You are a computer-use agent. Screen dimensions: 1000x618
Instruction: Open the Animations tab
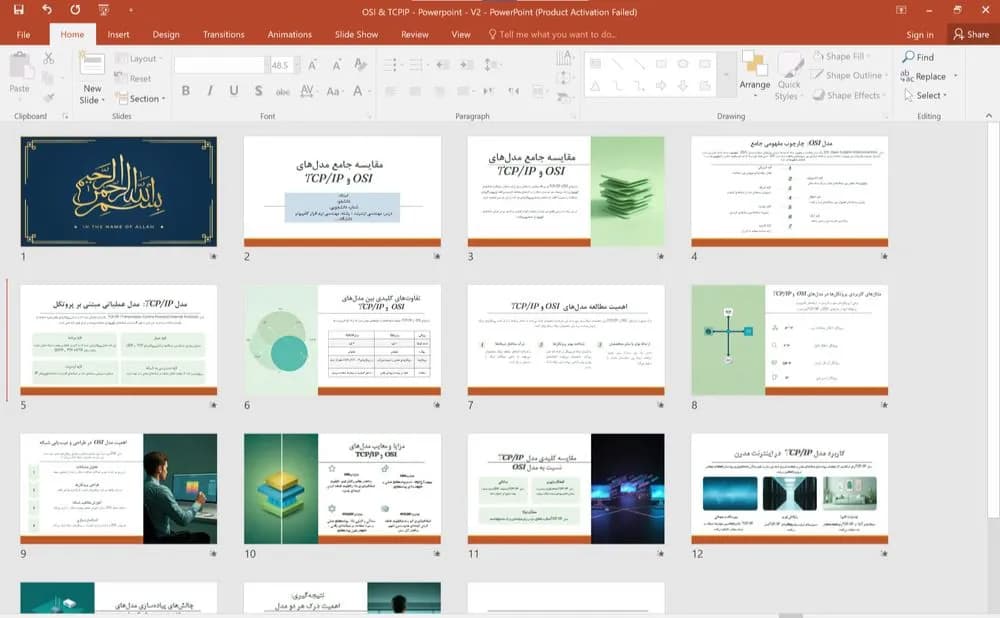[x=290, y=34]
